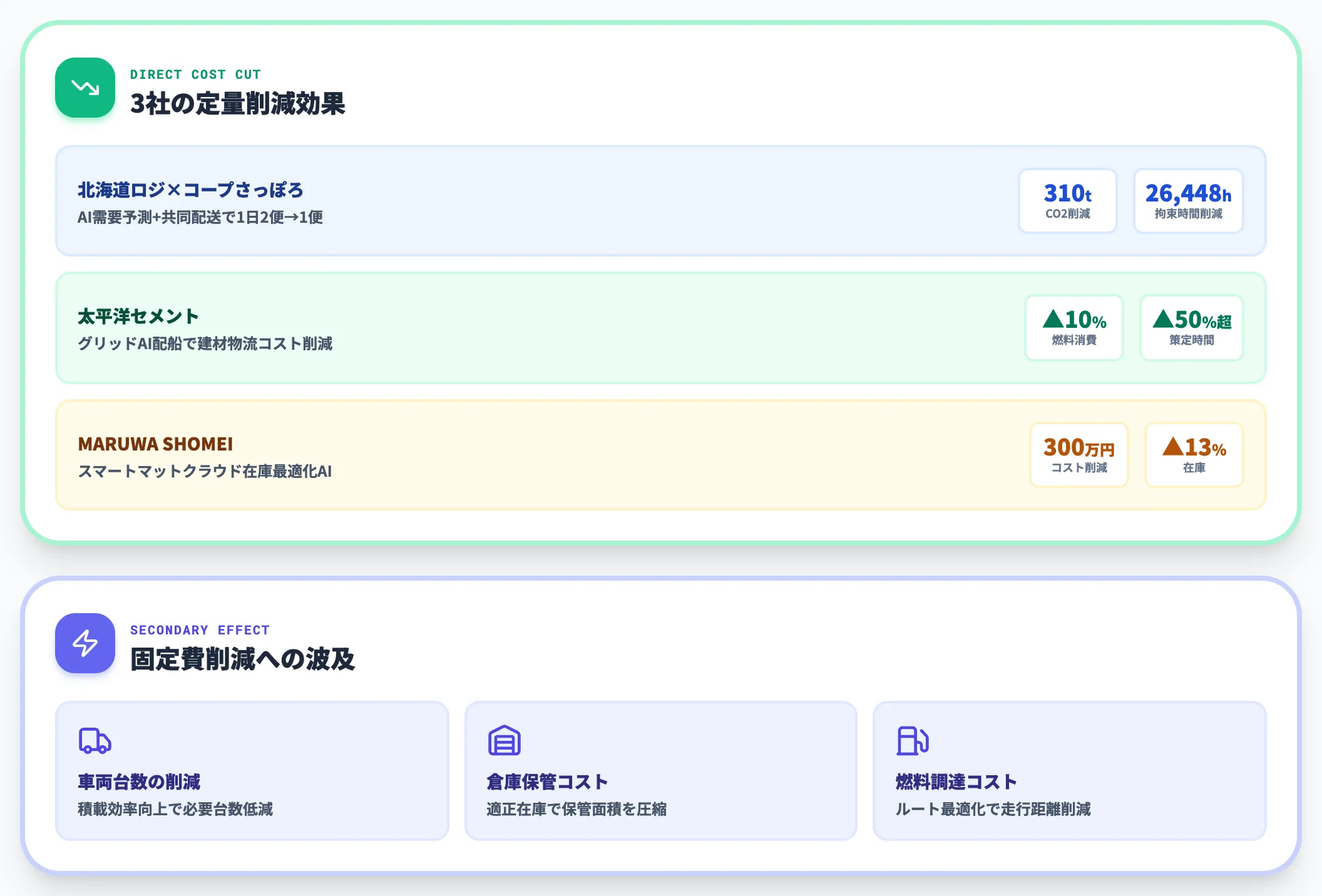Click the fuel pump icon above 燃料調達コスト
This screenshot has height=896, width=1322.
(x=913, y=741)
